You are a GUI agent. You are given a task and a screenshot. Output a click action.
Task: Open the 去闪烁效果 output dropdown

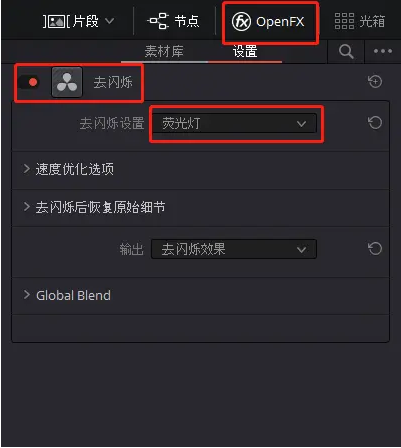coord(234,249)
